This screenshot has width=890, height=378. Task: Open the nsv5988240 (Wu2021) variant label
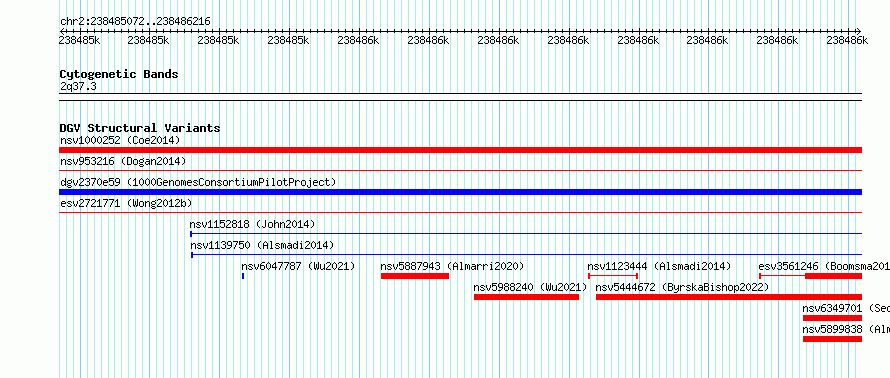pyautogui.click(x=530, y=287)
